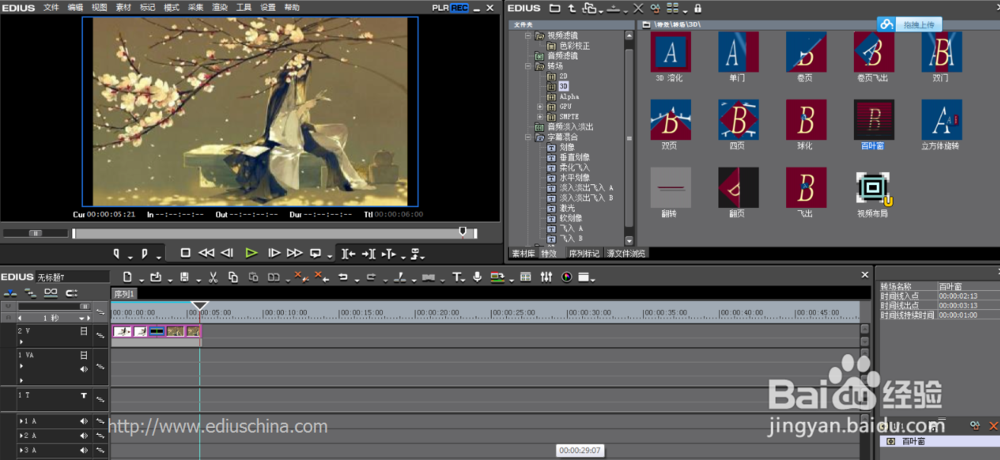Collapse the 视频滤镜 tree node

click(528, 36)
